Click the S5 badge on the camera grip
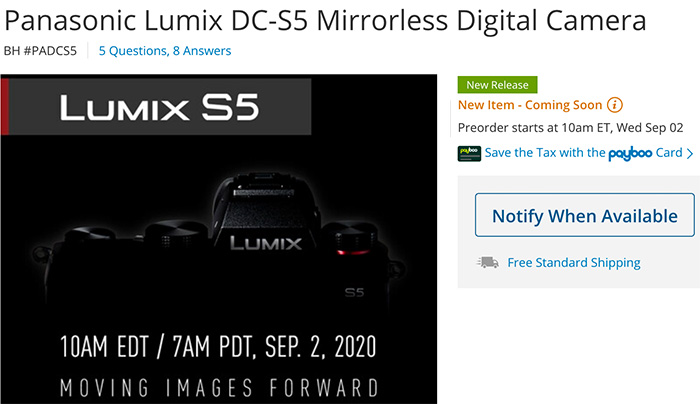The height and width of the screenshot is (404, 700). pos(353,293)
